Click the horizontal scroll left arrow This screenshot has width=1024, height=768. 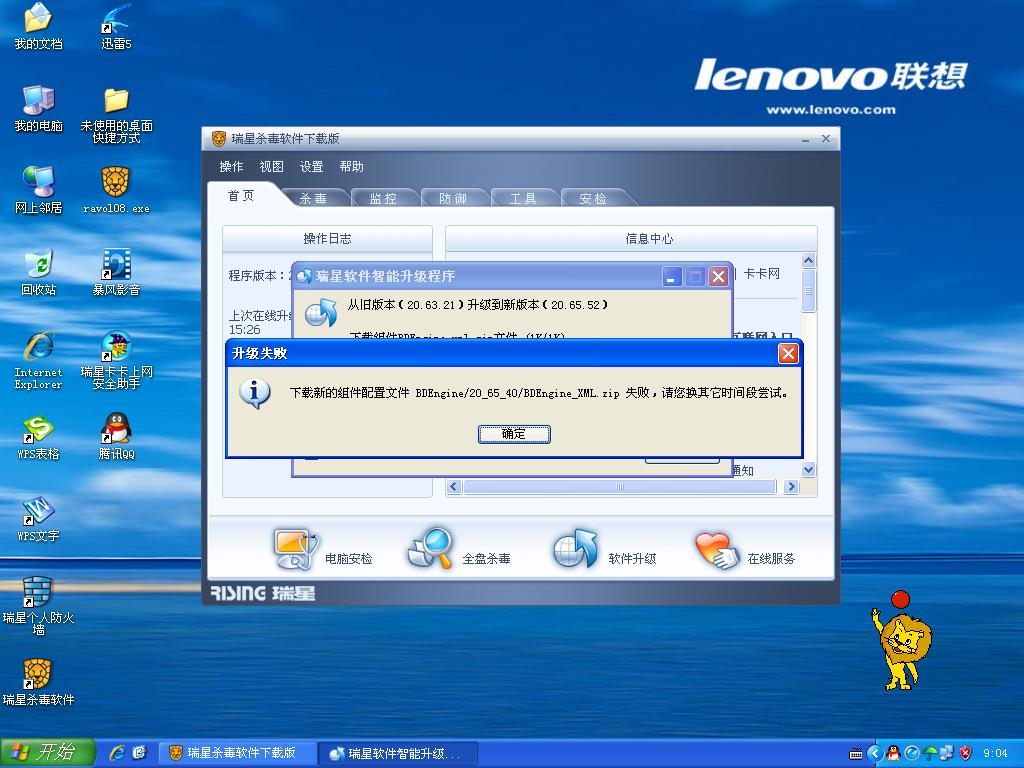coord(455,487)
